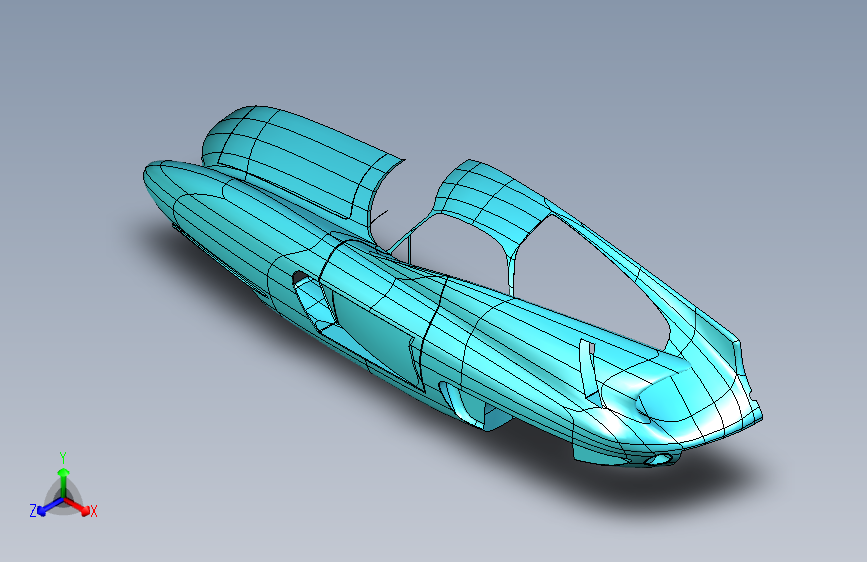Select the round fog light opening on the front bumper
This screenshot has width=867, height=562.
(658, 459)
